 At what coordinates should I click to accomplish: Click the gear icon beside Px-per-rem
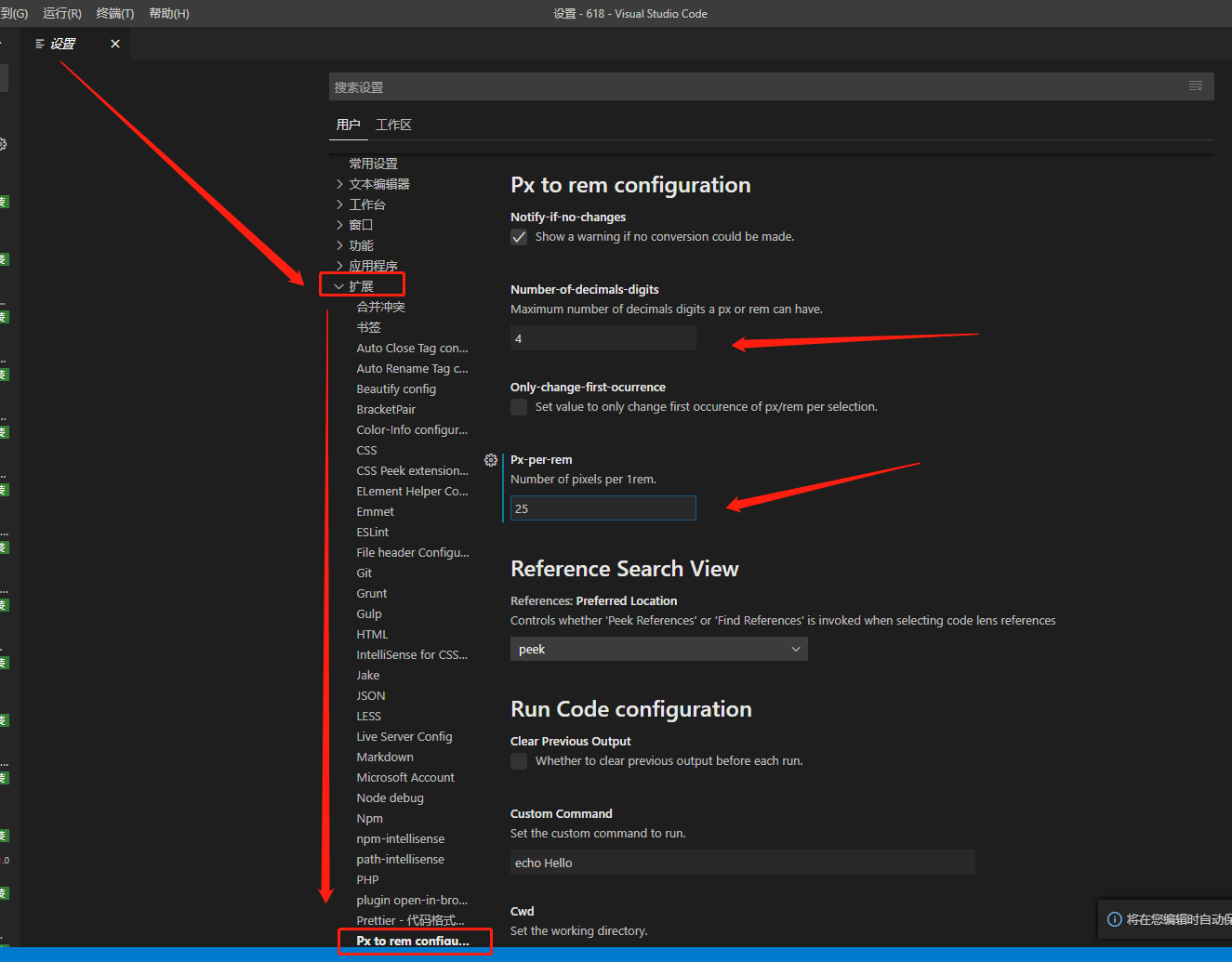click(x=491, y=460)
